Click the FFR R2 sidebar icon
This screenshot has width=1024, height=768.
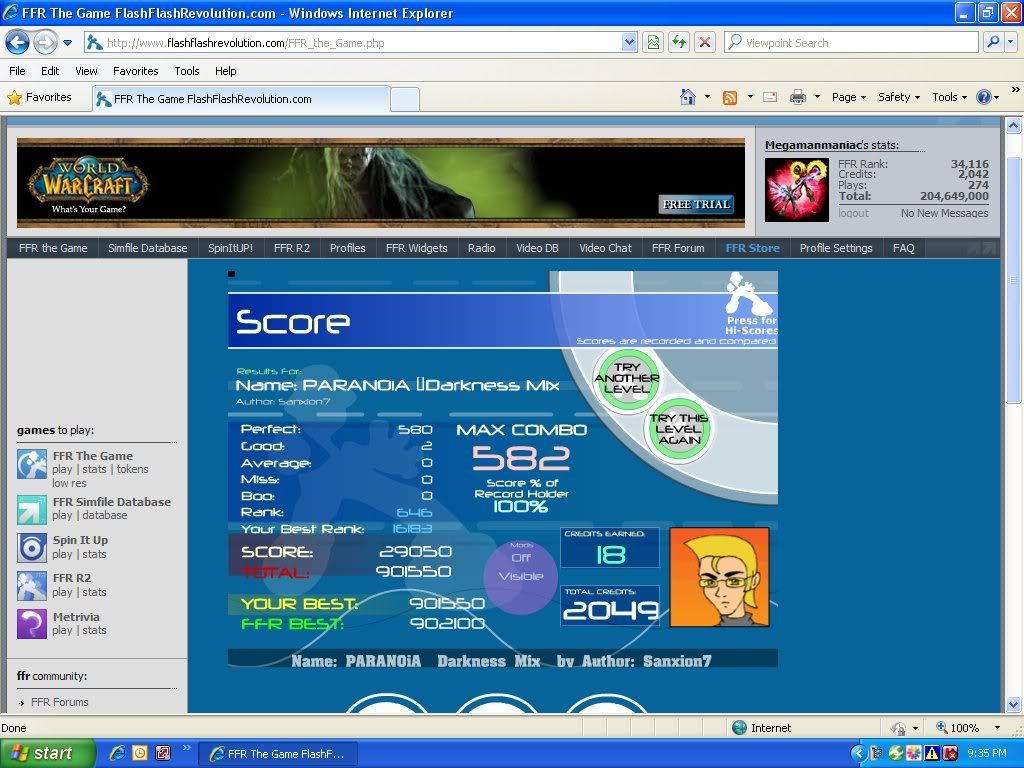point(32,585)
